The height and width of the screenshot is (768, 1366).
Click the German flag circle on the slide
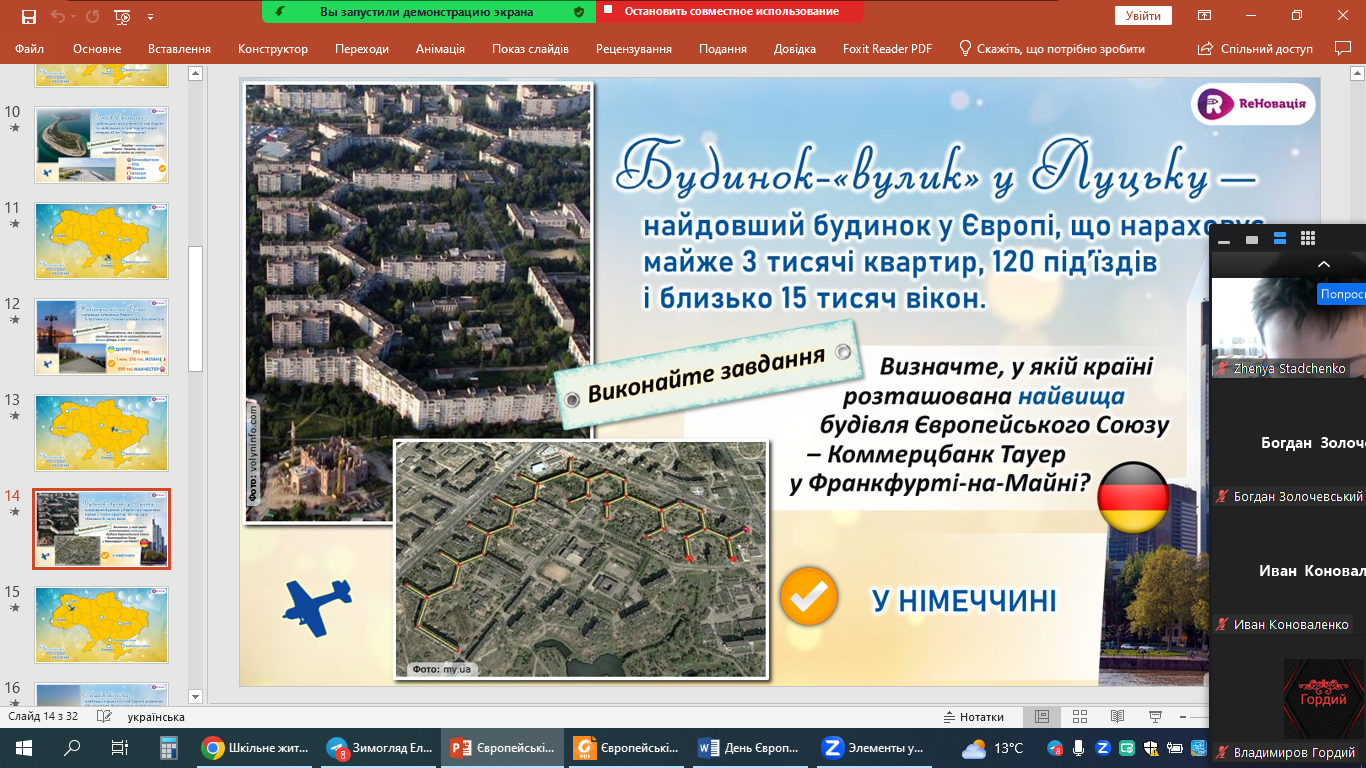coord(1133,497)
